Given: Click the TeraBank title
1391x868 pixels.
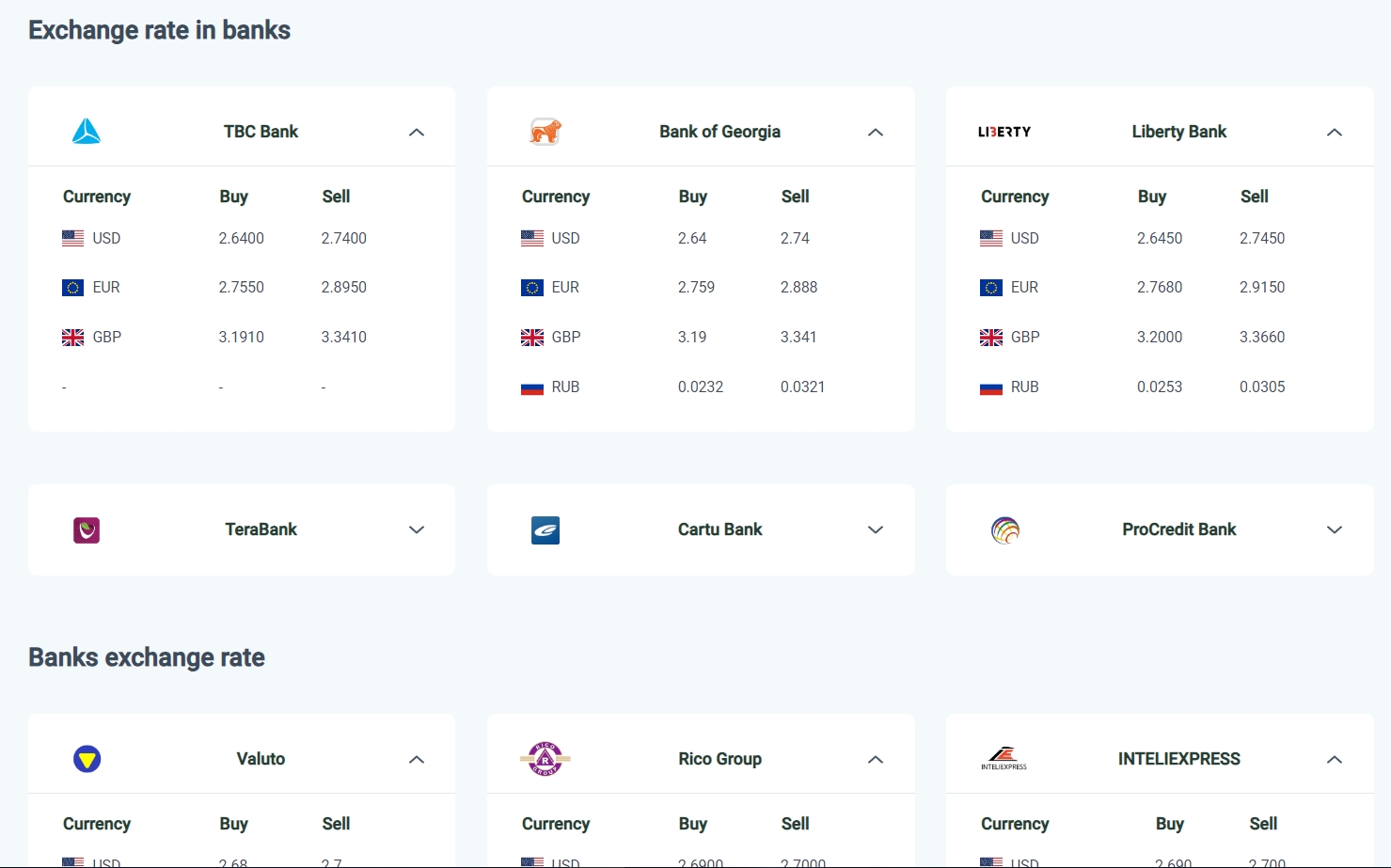Looking at the screenshot, I should tap(261, 529).
